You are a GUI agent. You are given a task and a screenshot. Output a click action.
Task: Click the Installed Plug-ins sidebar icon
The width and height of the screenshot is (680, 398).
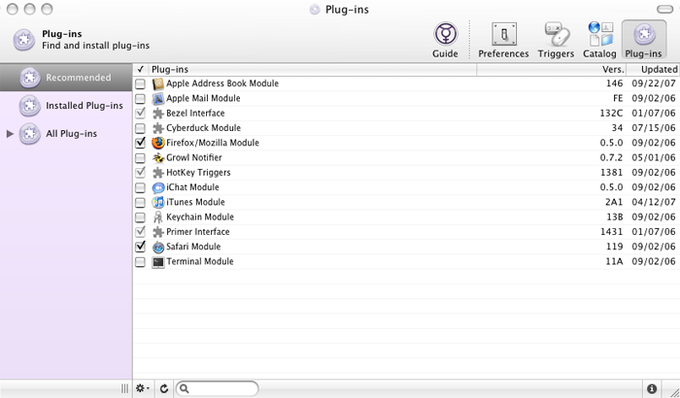[29, 106]
